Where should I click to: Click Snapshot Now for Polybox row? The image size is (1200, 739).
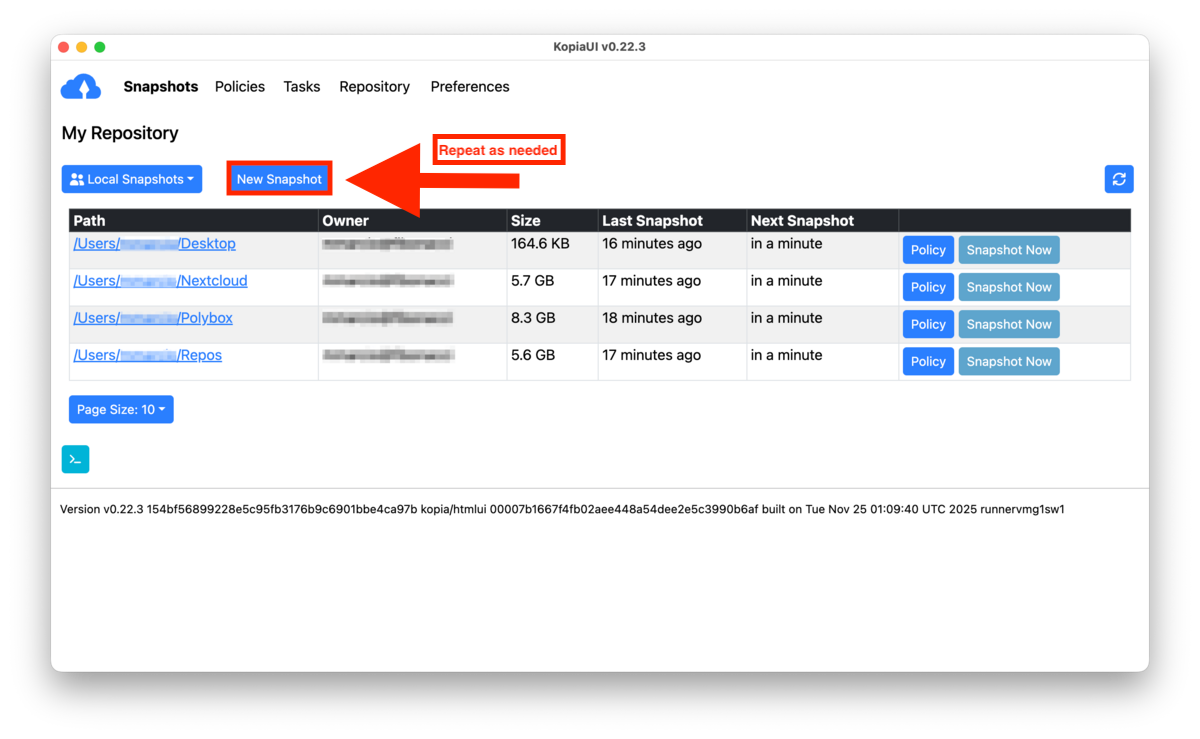[x=1009, y=324]
